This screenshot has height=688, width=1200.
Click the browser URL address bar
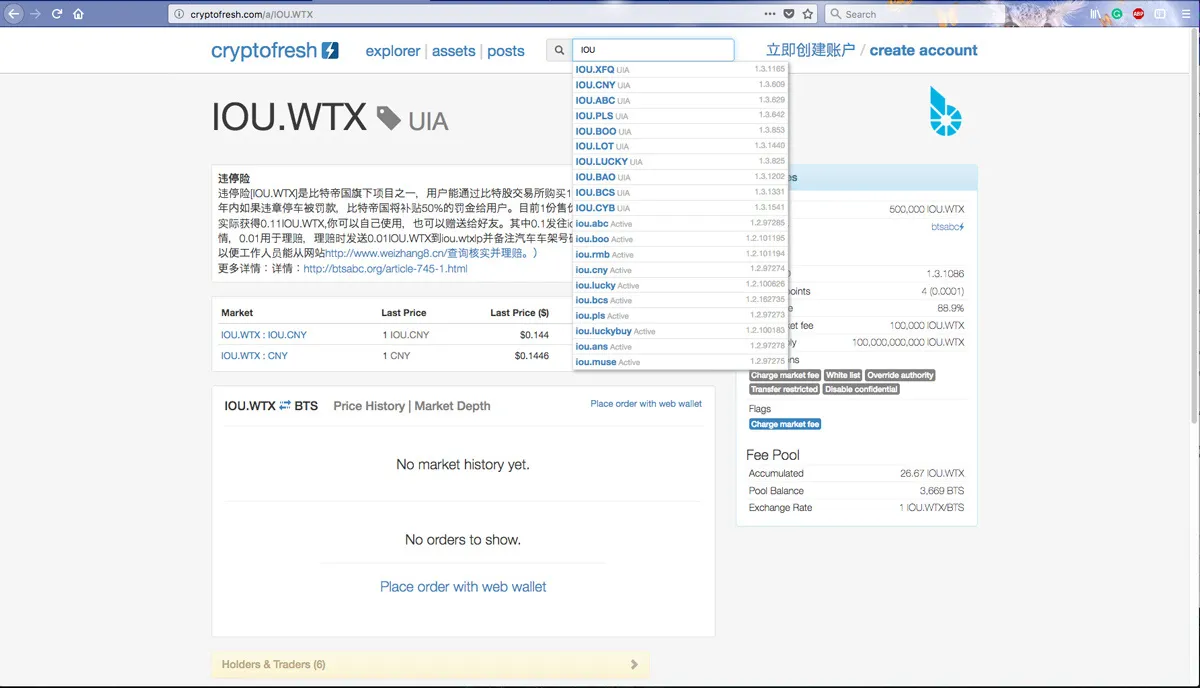point(465,14)
